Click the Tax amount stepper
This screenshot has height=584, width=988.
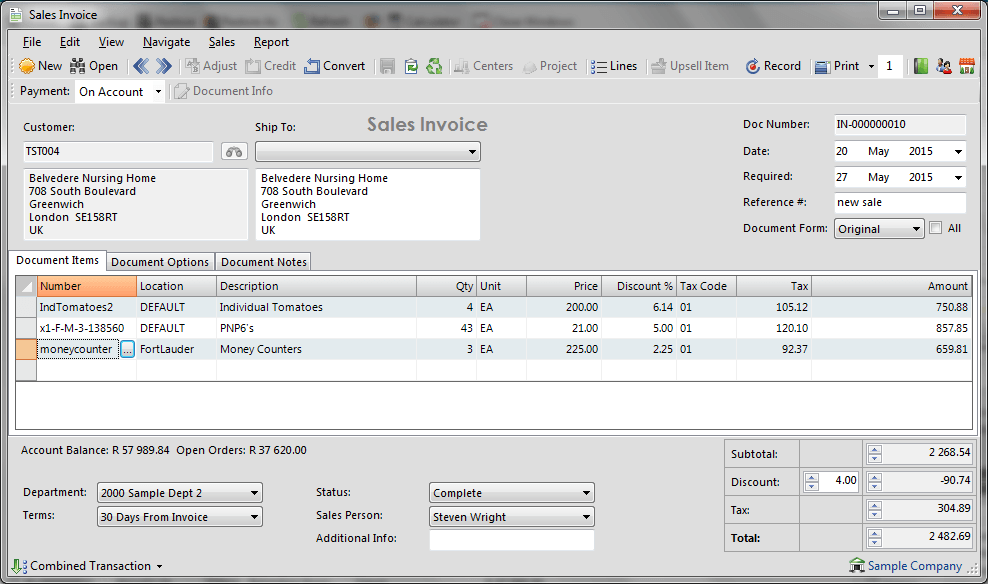click(875, 510)
